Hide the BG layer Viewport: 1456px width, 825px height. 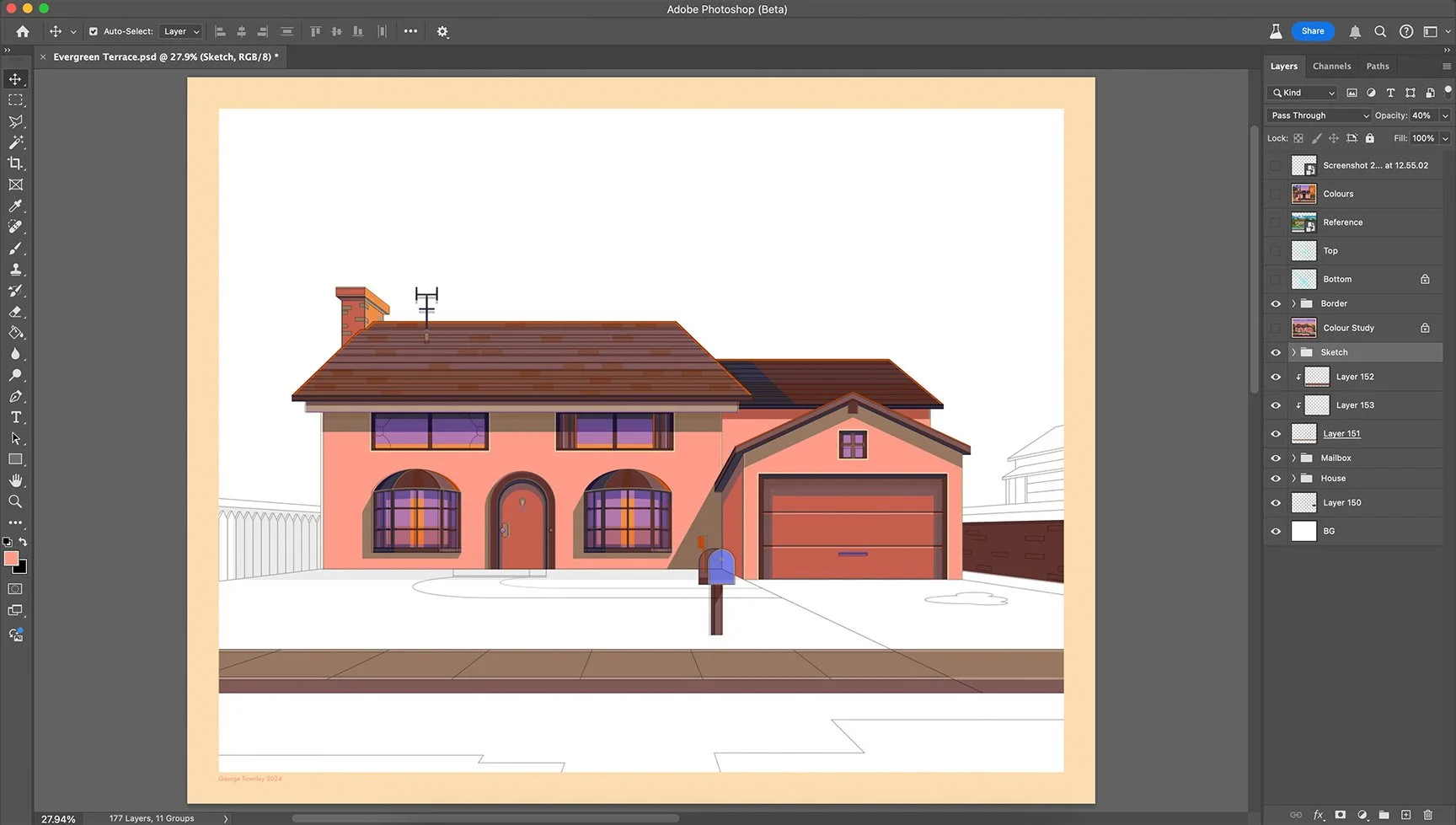[x=1276, y=531]
